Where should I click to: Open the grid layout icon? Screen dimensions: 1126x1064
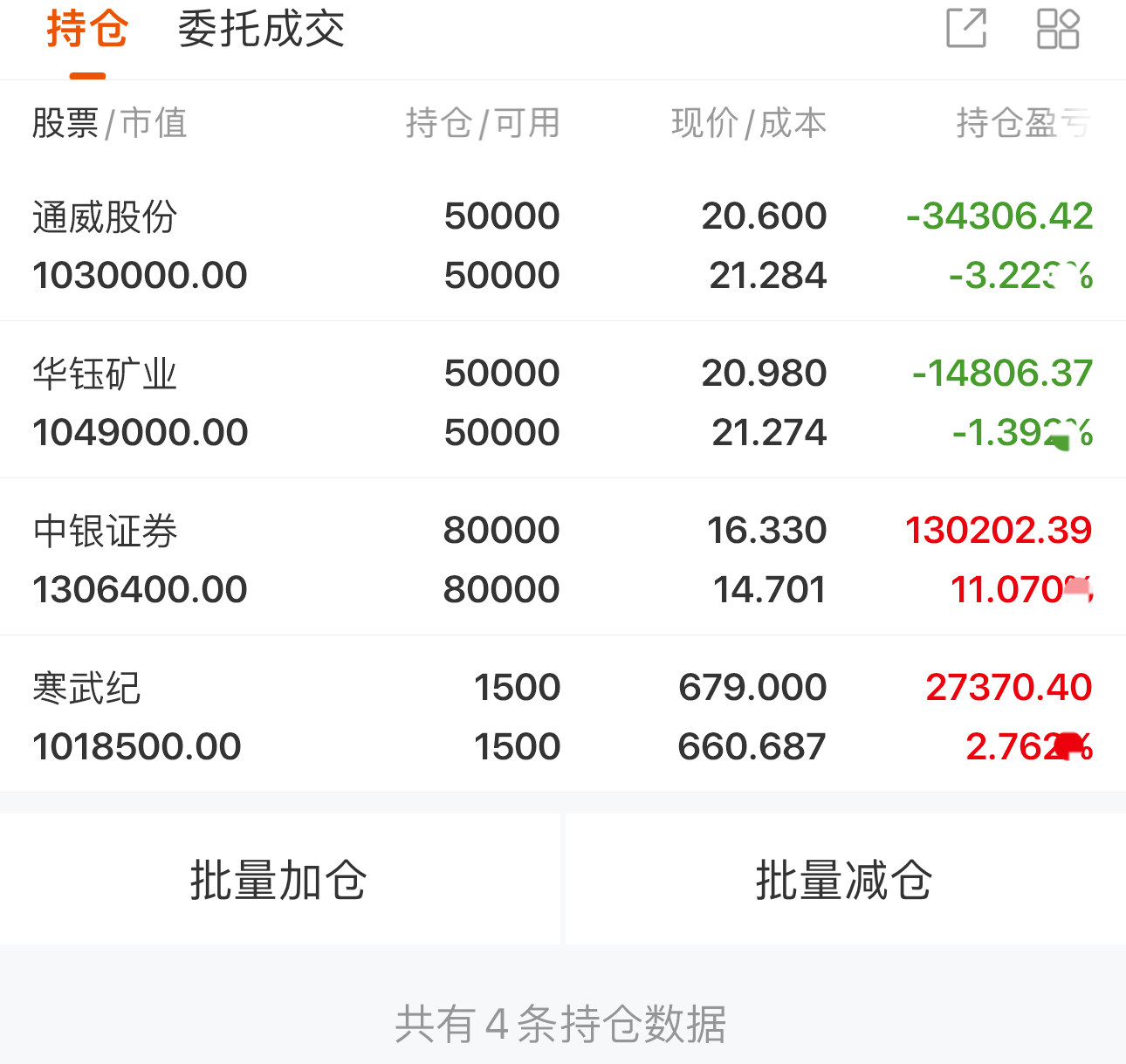[x=1058, y=28]
